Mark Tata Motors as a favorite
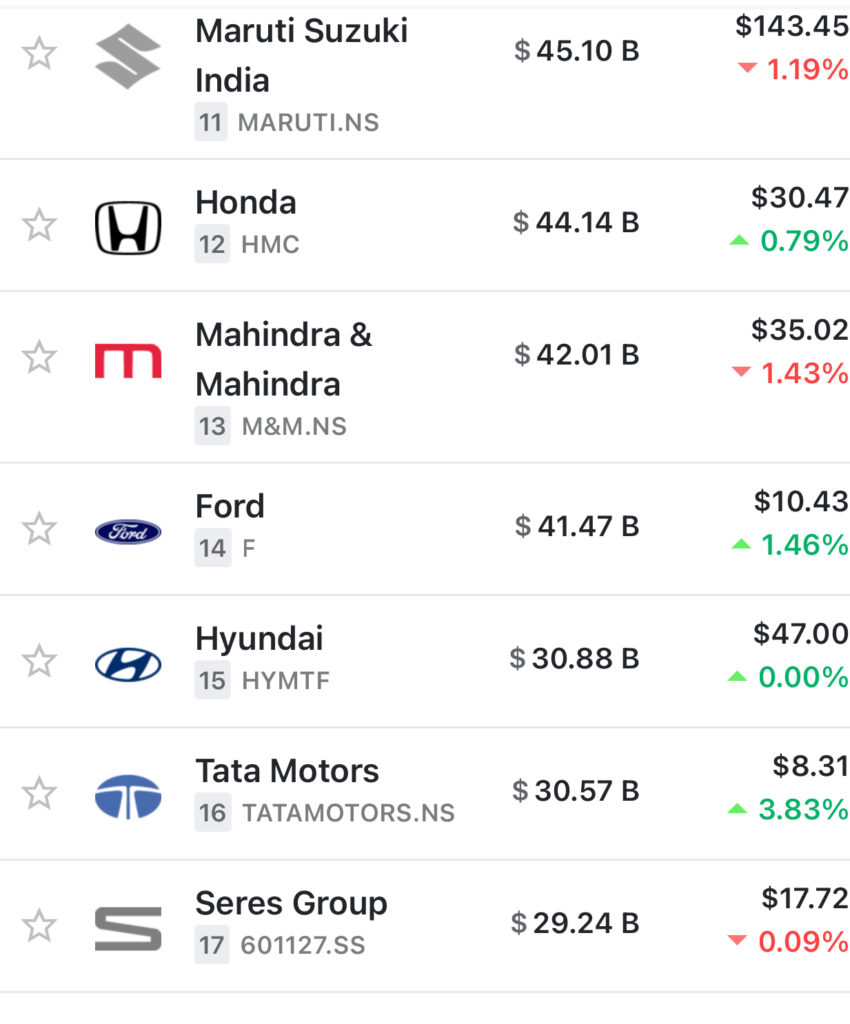 tap(39, 793)
